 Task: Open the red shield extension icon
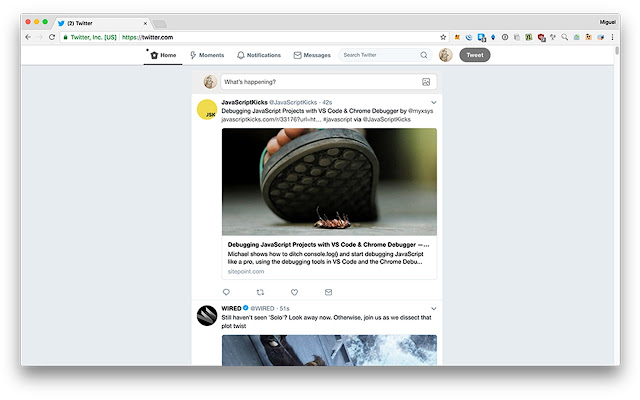[541, 38]
